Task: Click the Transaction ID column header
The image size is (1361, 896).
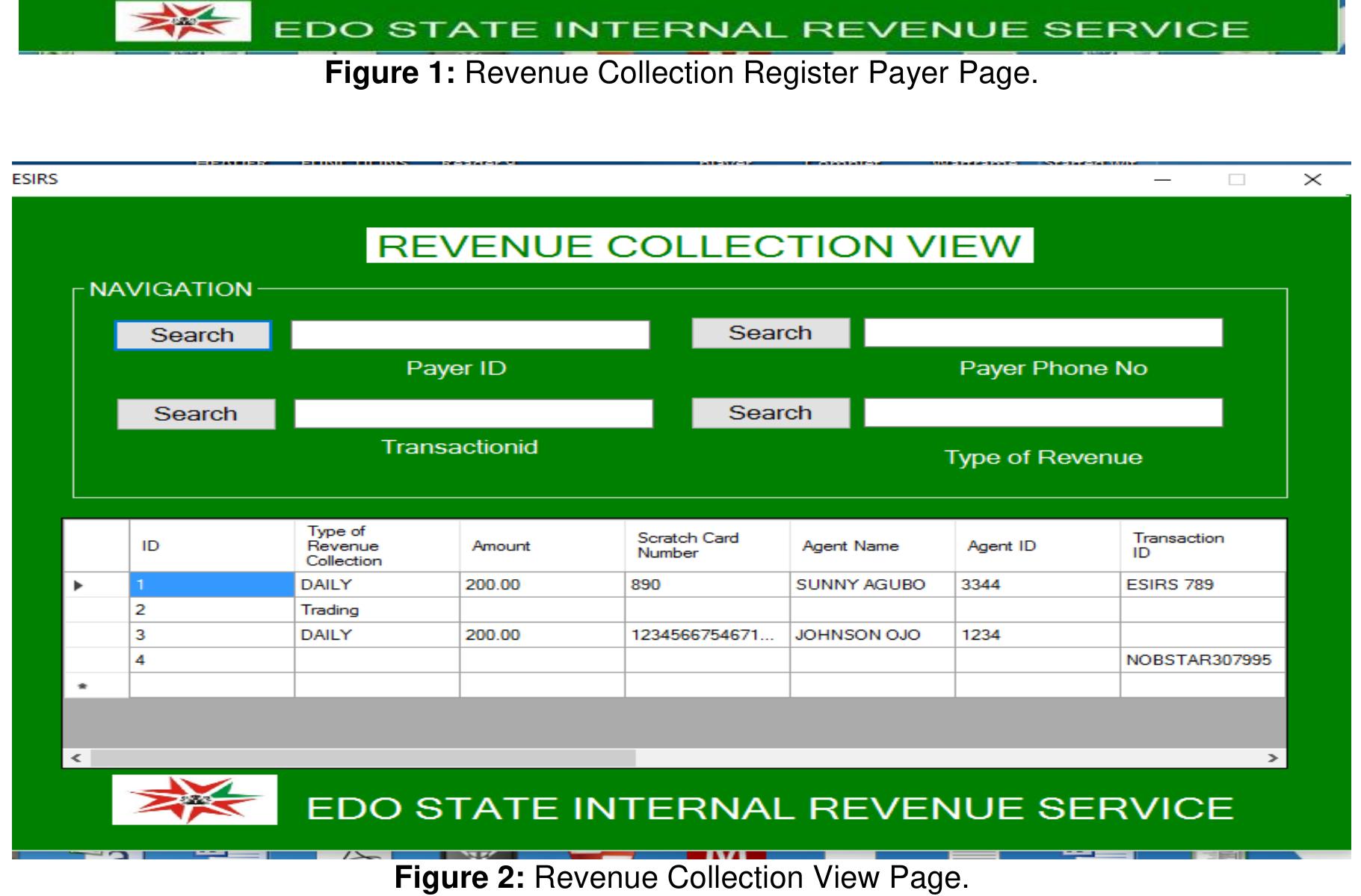Action: [1203, 546]
